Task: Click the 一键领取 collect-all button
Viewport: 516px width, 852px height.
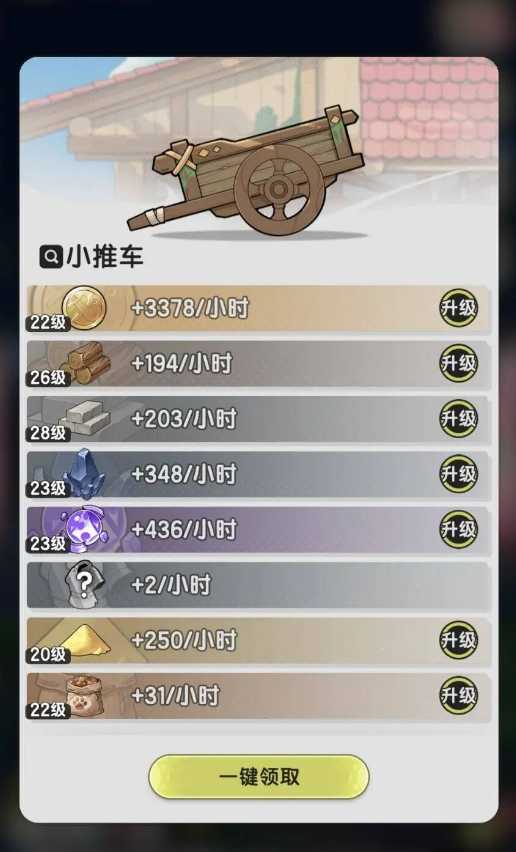Action: point(259,776)
